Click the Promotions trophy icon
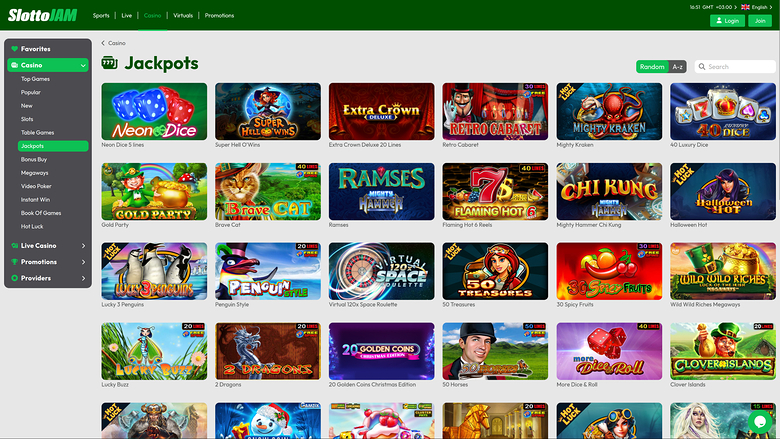The width and height of the screenshot is (780, 439). pyautogui.click(x=14, y=262)
